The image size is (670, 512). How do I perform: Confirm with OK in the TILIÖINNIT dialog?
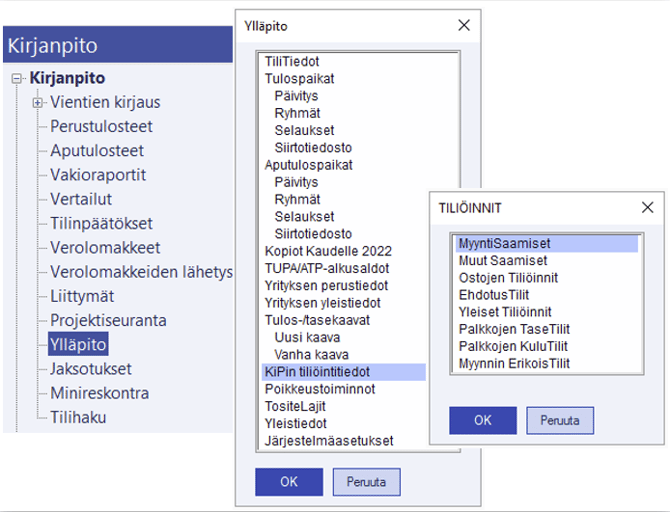point(483,420)
